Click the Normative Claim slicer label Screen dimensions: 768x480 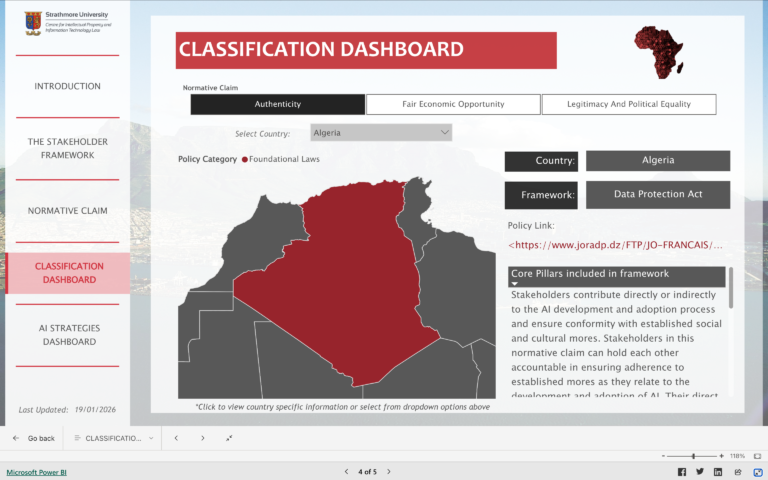pos(210,88)
